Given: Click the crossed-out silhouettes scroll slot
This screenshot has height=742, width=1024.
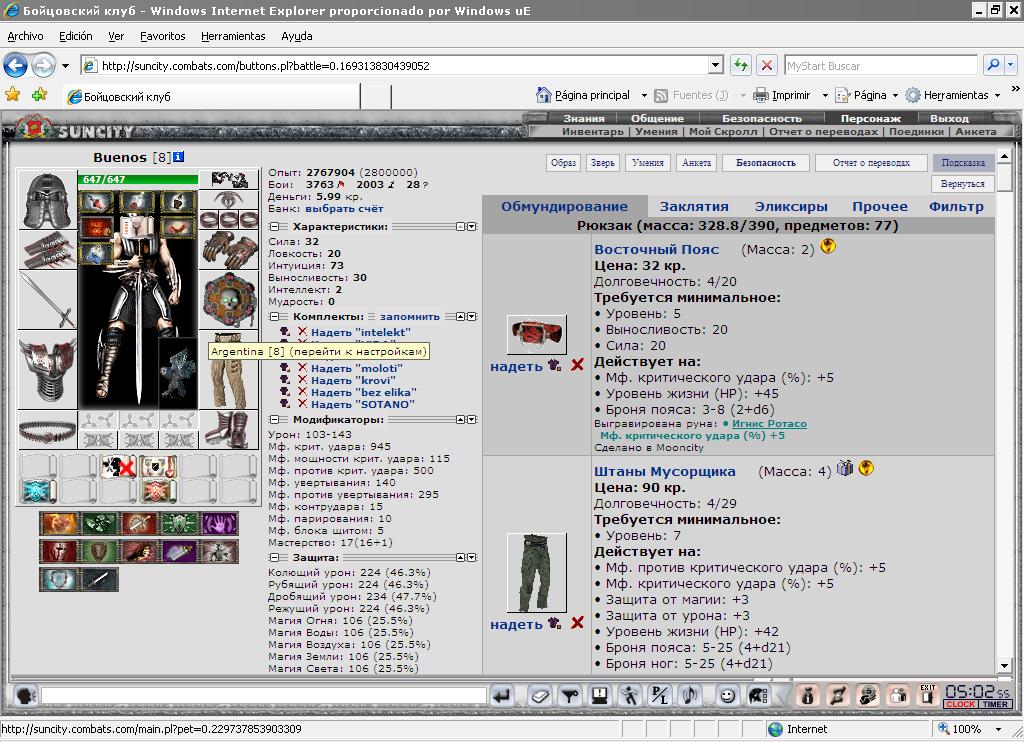Looking at the screenshot, I should pyautogui.click(x=118, y=466).
